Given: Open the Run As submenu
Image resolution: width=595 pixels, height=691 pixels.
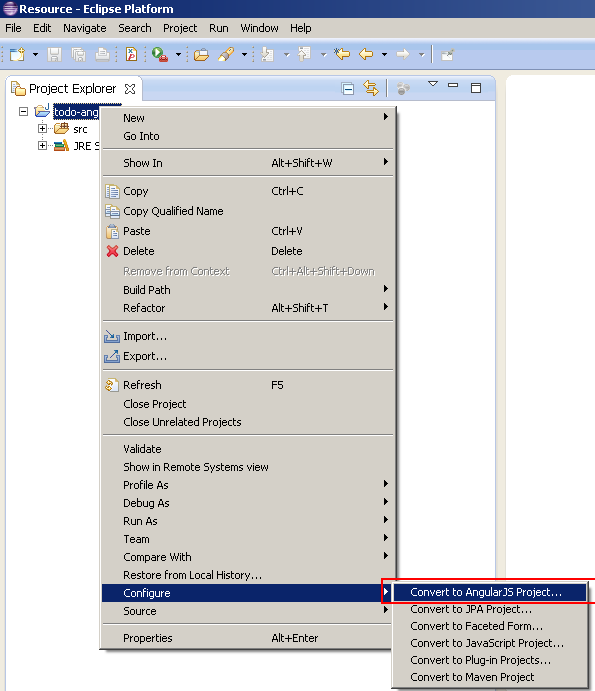Looking at the screenshot, I should coord(247,521).
